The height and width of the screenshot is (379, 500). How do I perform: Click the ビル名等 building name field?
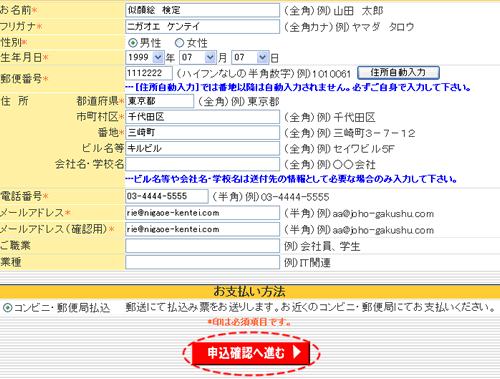(x=202, y=148)
